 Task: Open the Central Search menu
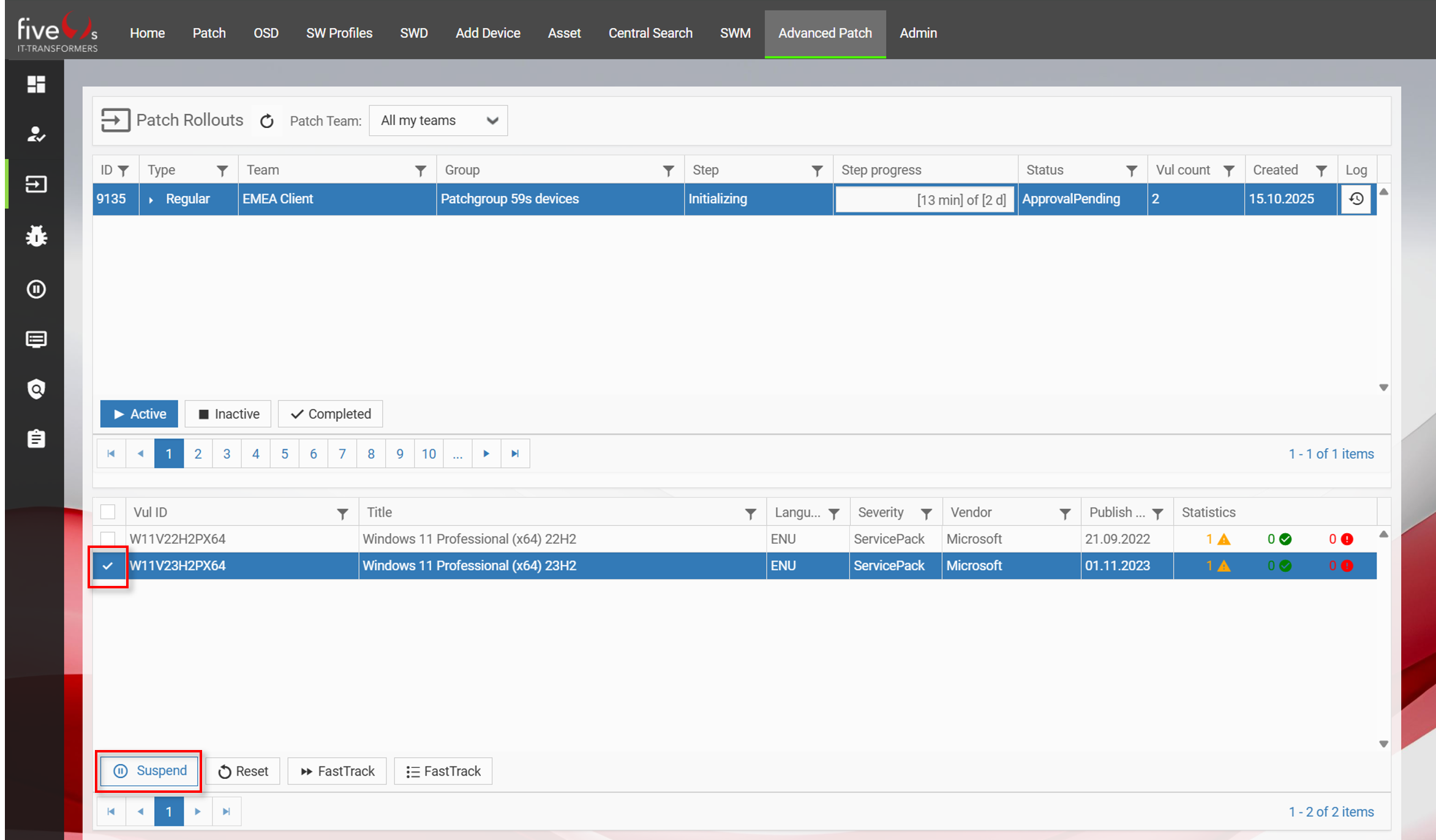(650, 33)
